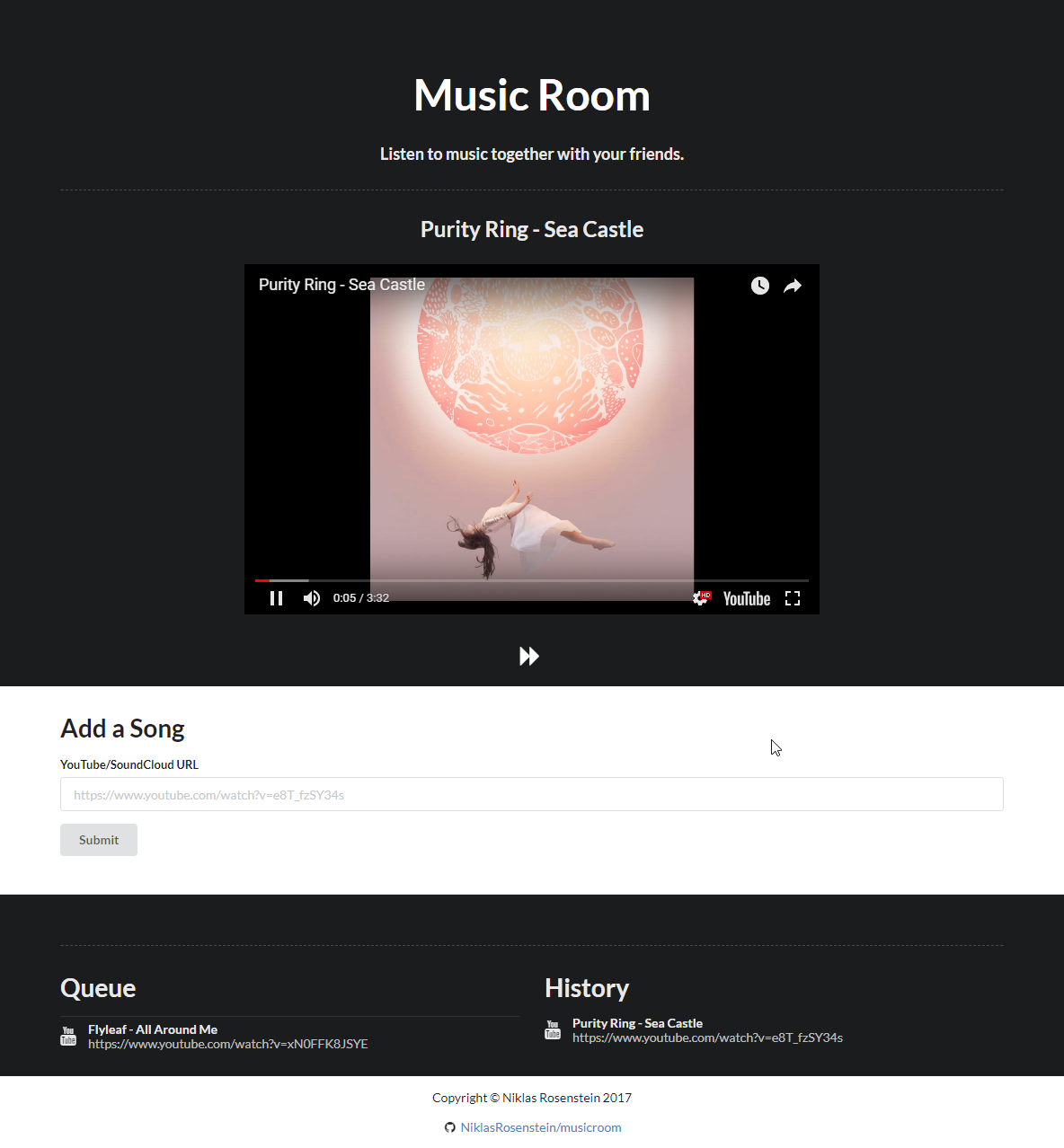Open the Flyleaf YouTube URL in the Queue
Image resolution: width=1064 pixels, height=1148 pixels.
click(228, 1044)
